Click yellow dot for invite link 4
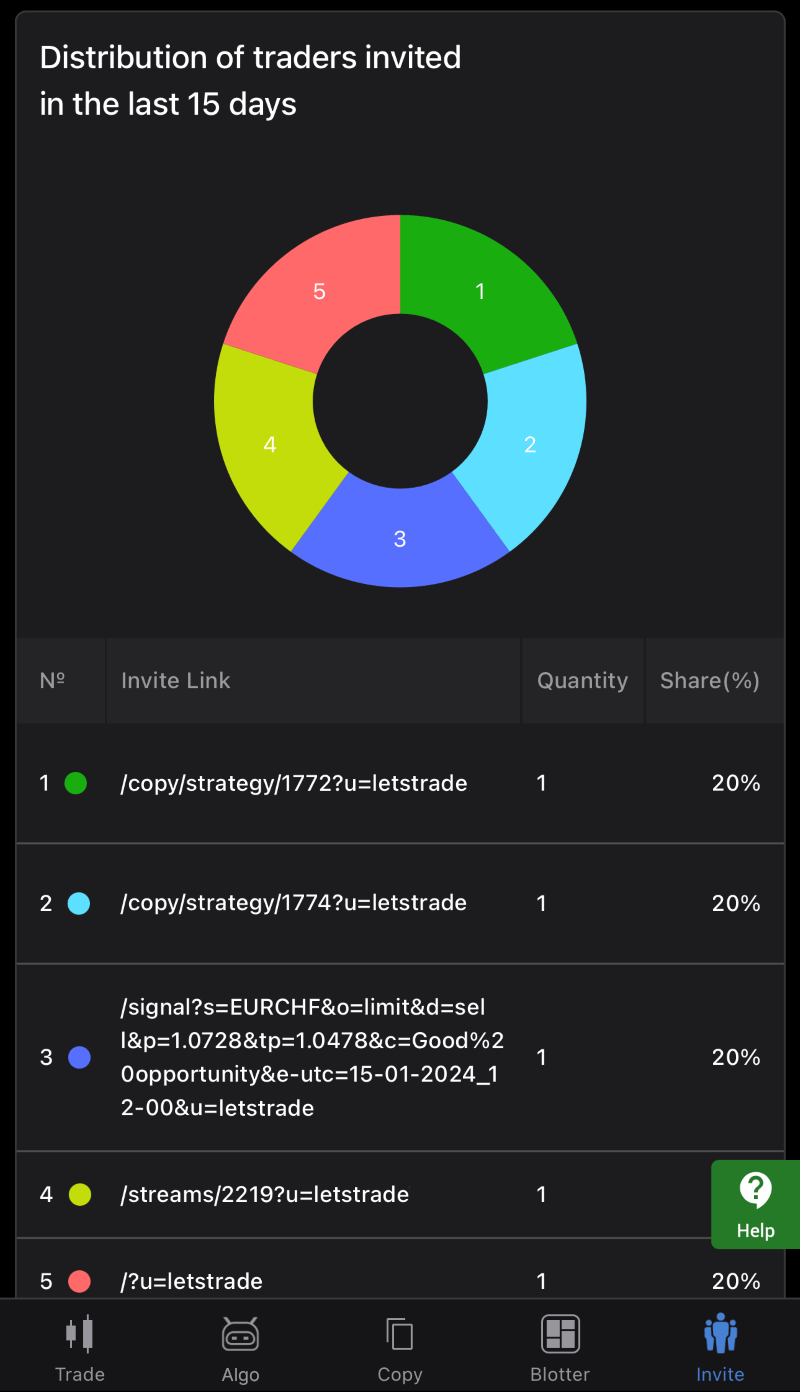The width and height of the screenshot is (800, 1392). tap(79, 1194)
